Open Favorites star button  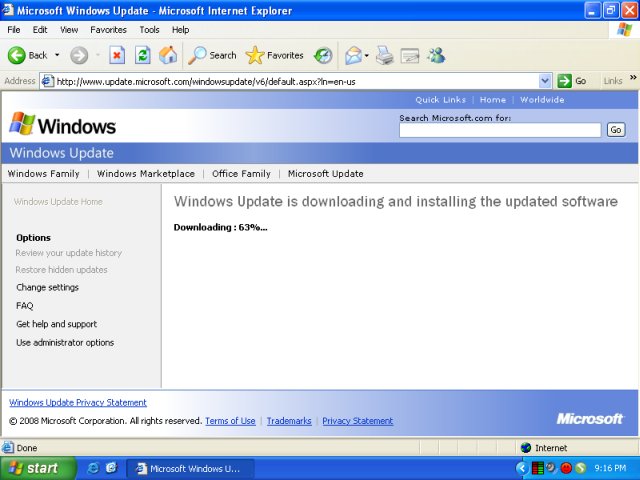pos(274,55)
